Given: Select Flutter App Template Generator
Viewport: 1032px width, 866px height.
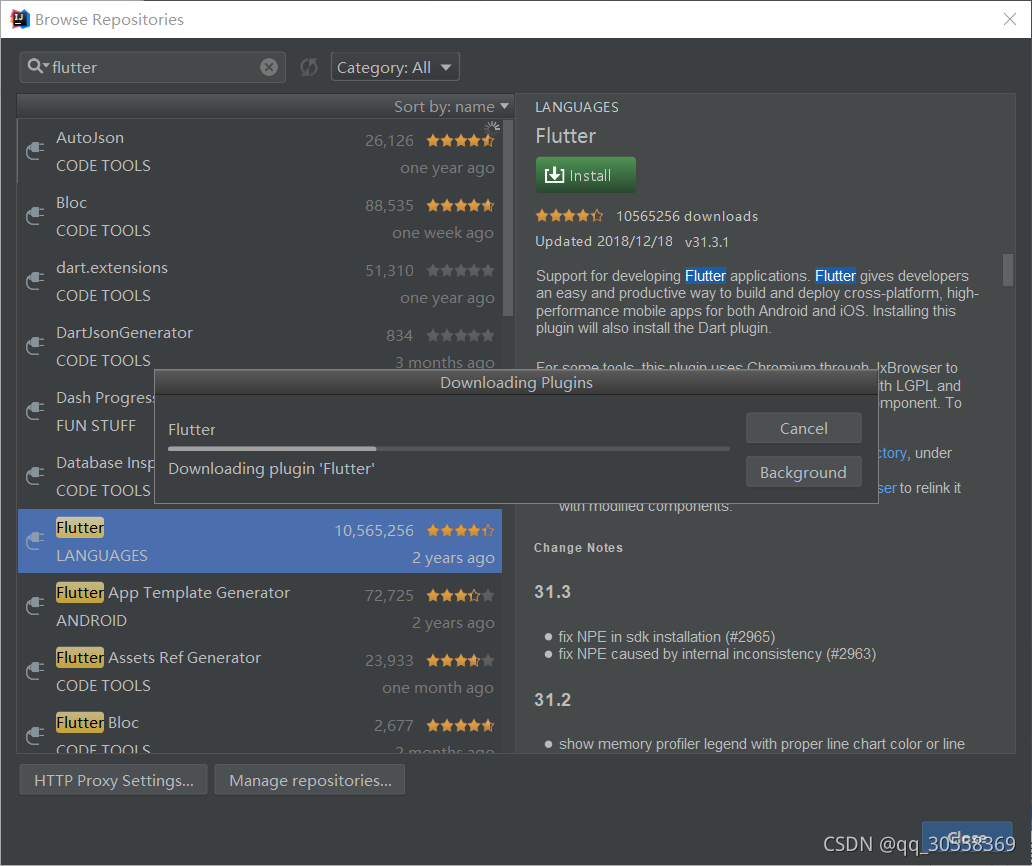Looking at the screenshot, I should 172,593.
